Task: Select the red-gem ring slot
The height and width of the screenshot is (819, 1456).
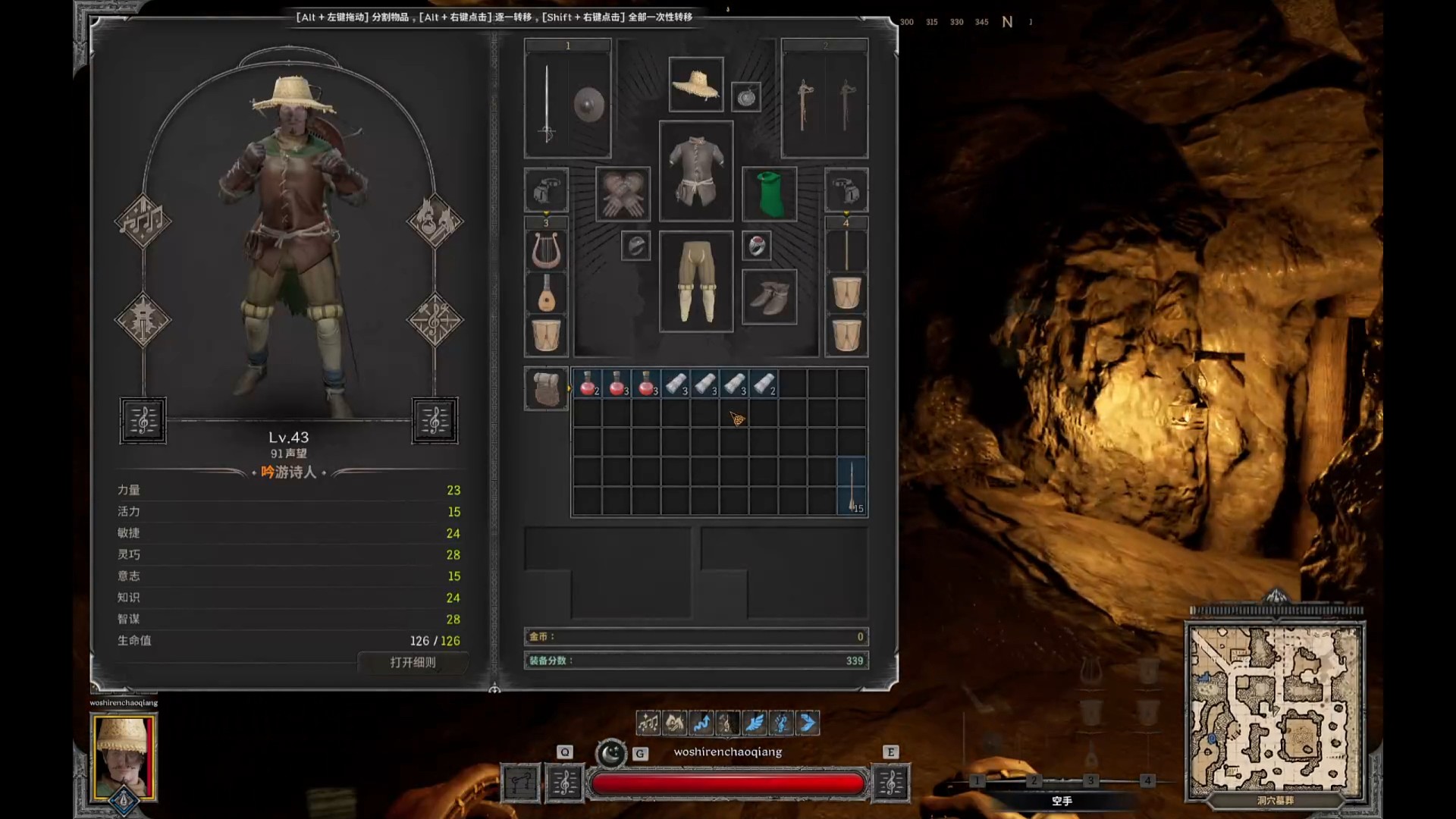Action: tap(756, 246)
